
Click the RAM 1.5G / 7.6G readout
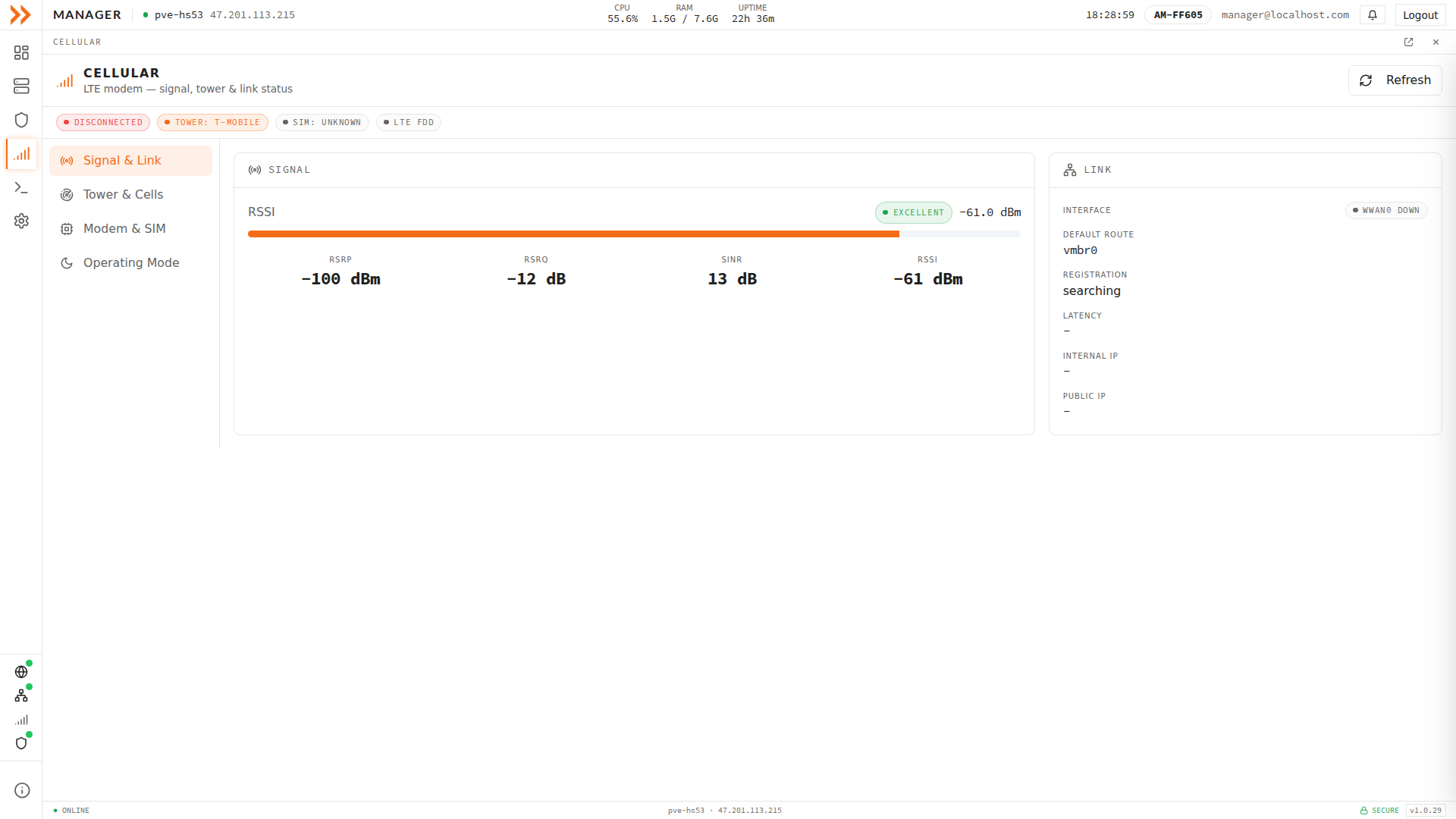click(x=684, y=14)
